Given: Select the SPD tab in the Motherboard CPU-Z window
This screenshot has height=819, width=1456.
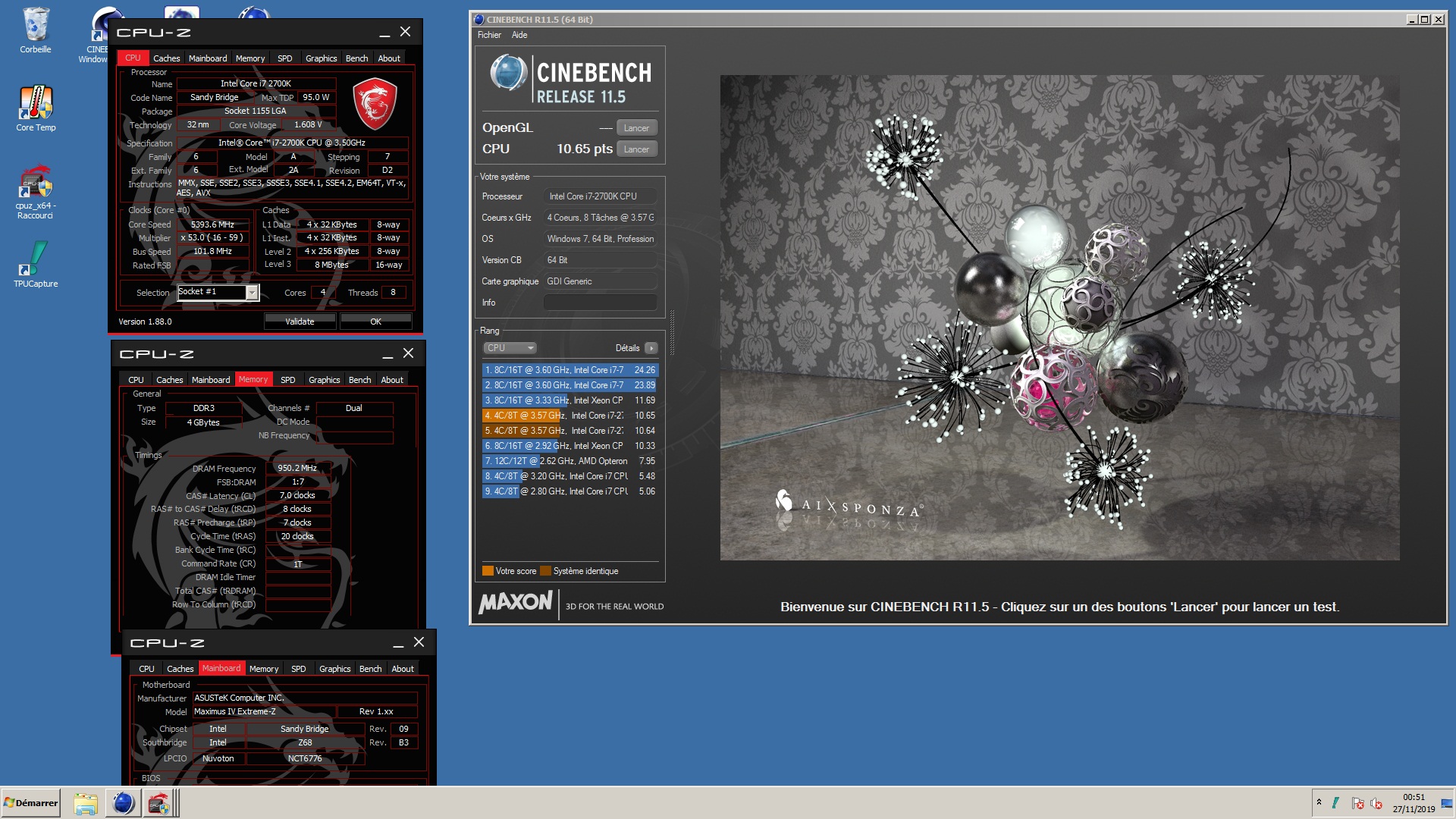Looking at the screenshot, I should point(299,669).
